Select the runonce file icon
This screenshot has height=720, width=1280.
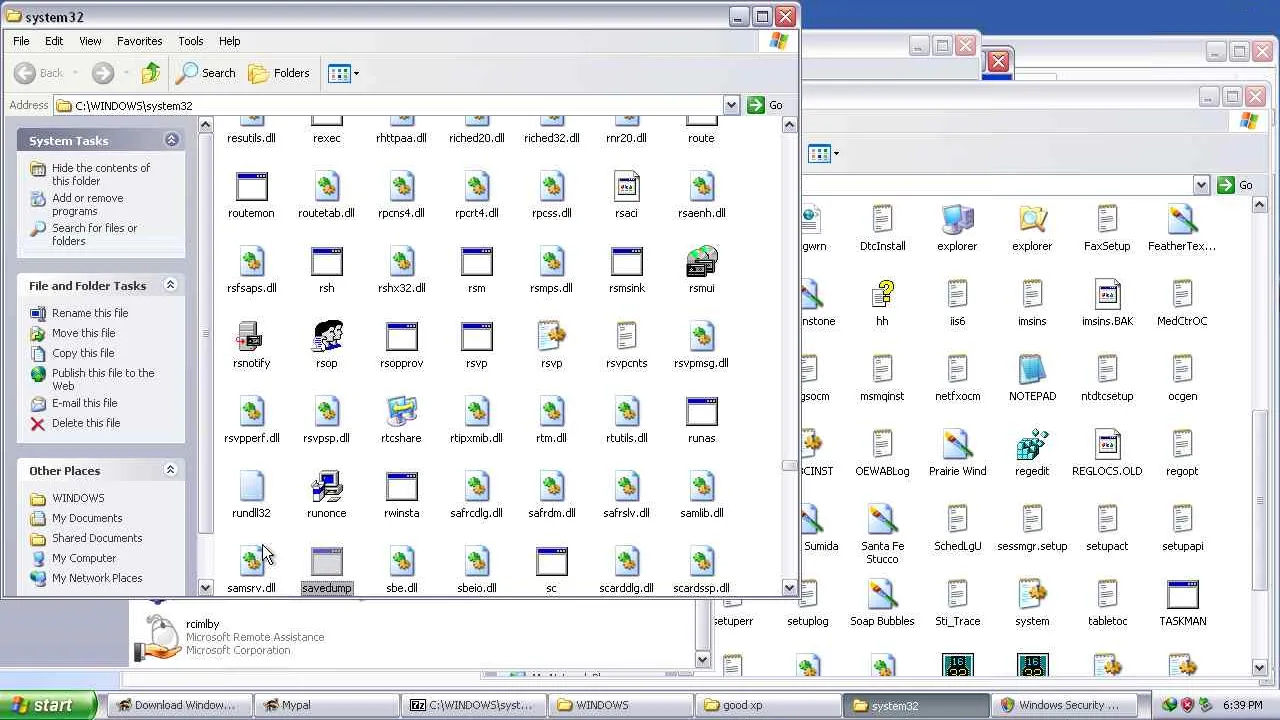click(x=327, y=487)
